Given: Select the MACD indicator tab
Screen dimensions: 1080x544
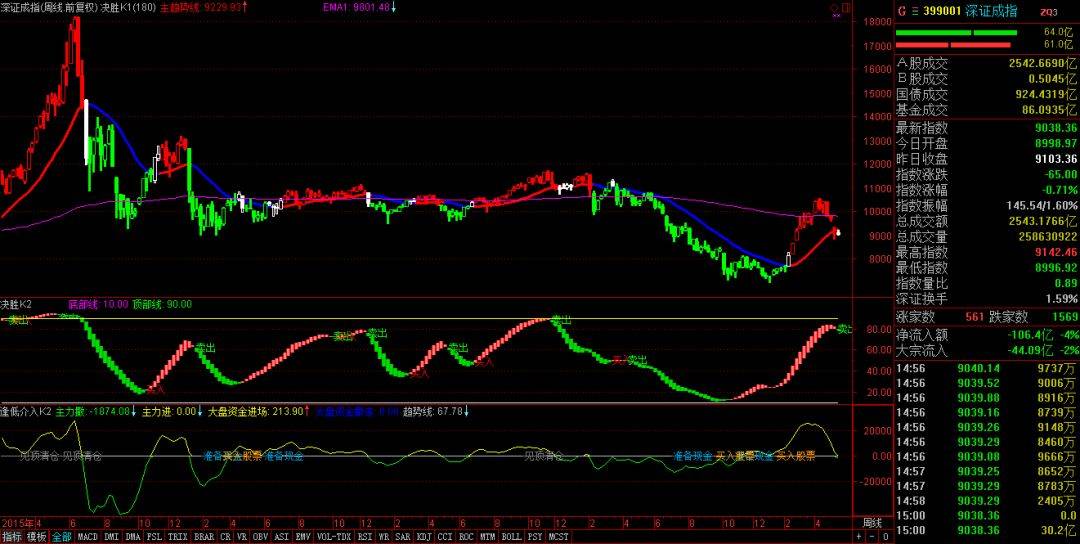Looking at the screenshot, I should click(87, 536).
